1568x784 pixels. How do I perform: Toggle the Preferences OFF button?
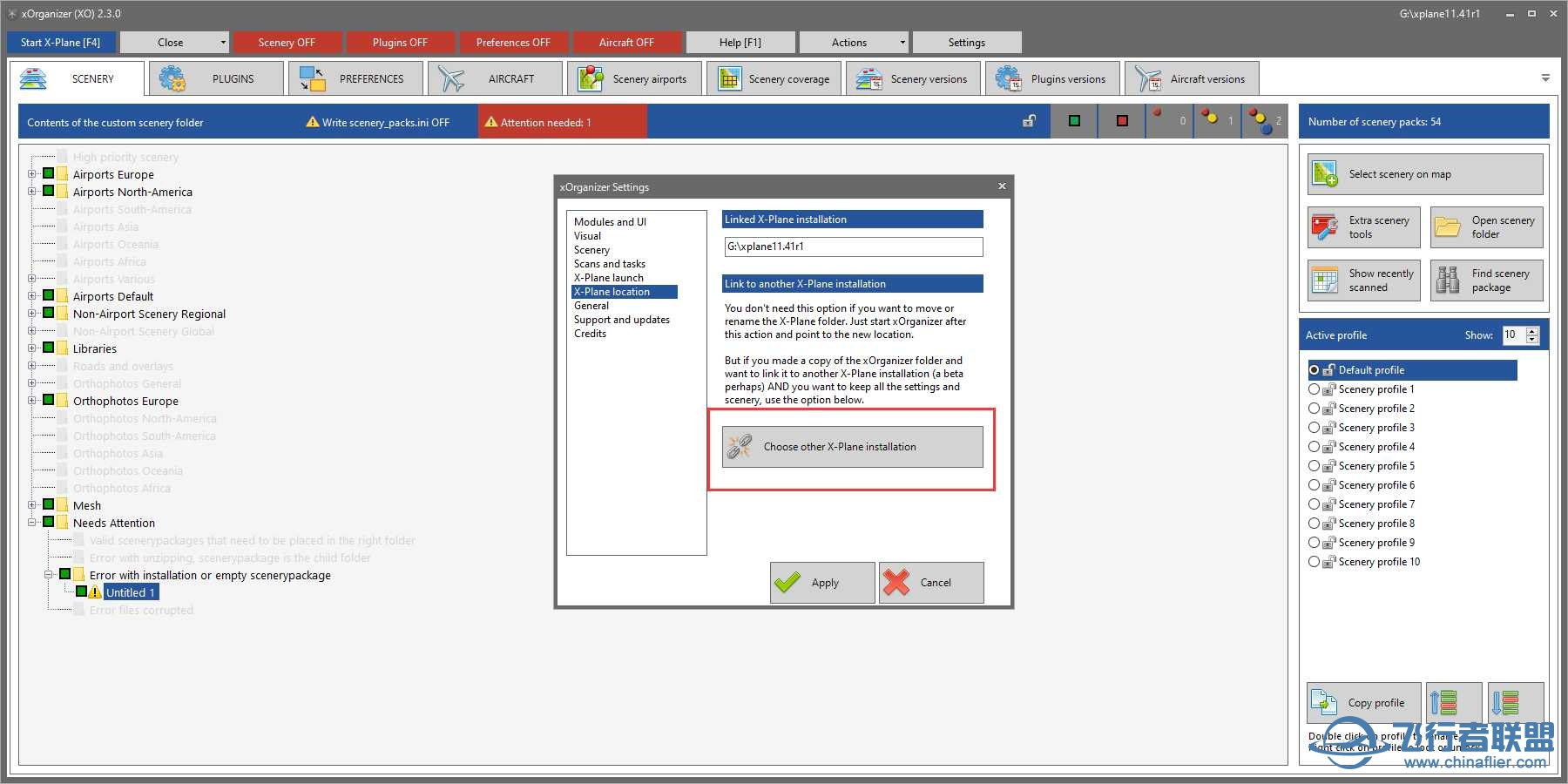(514, 43)
